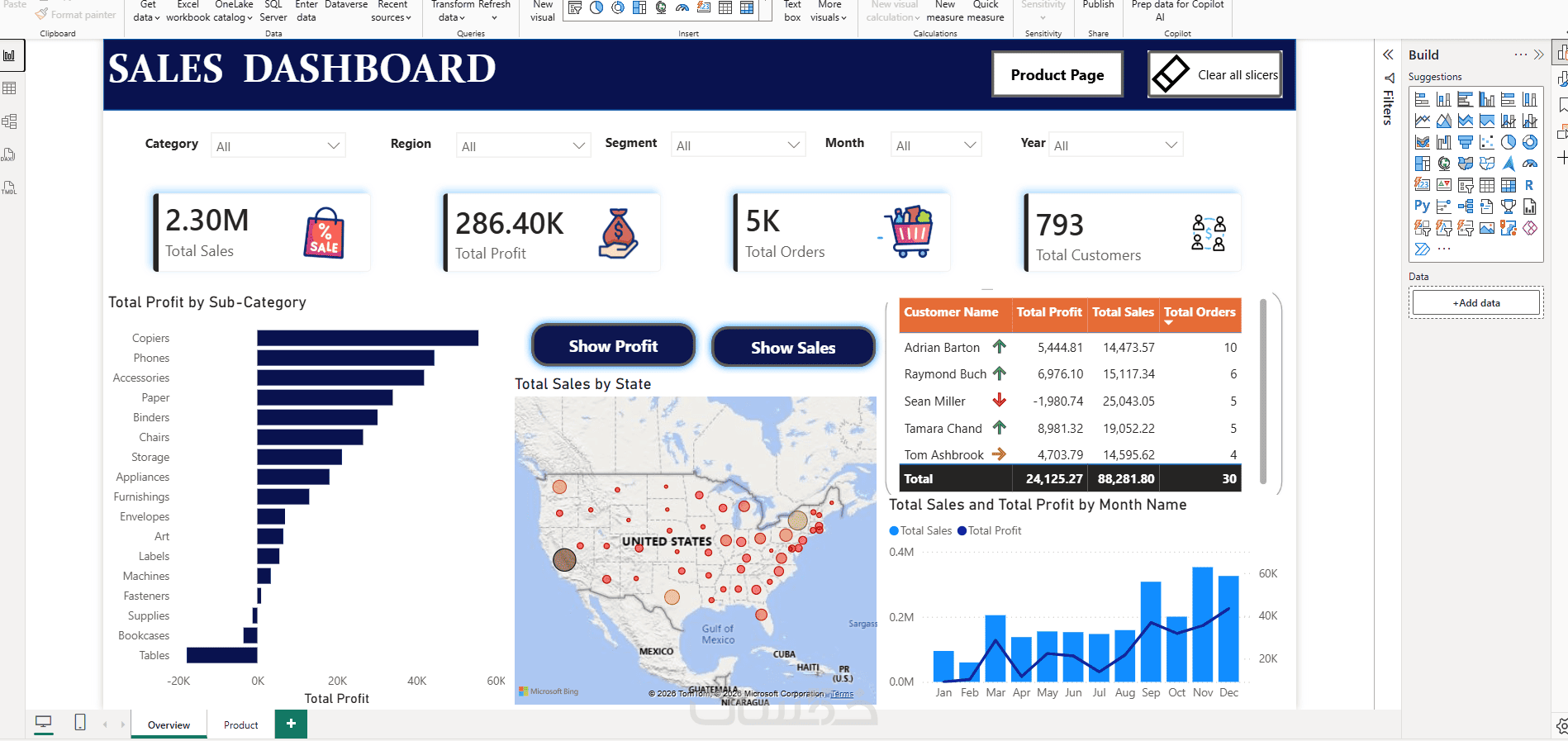Open the Category slicer dropdown
The image size is (1568, 741).
click(278, 145)
